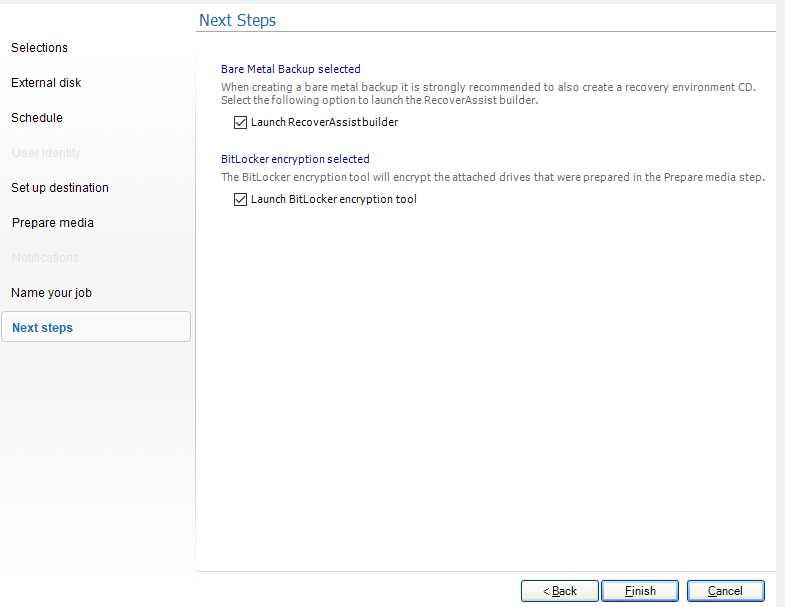
Task: Click the 'Launch BitLocker encryption tool' label text
Action: tap(333, 200)
